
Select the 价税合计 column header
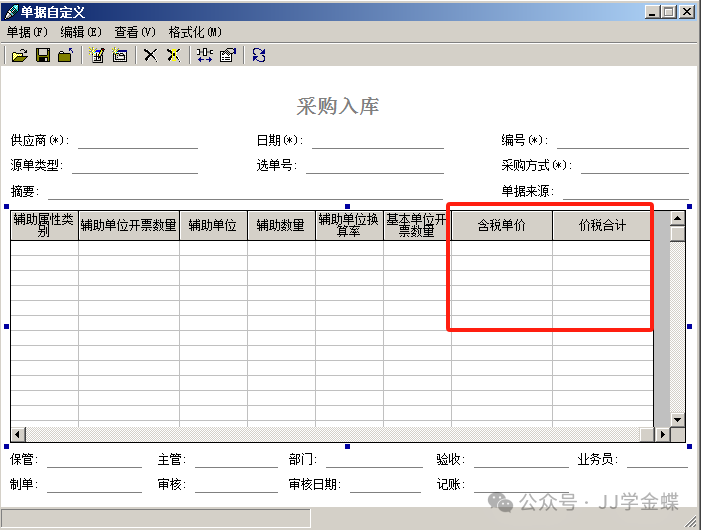(x=603, y=226)
